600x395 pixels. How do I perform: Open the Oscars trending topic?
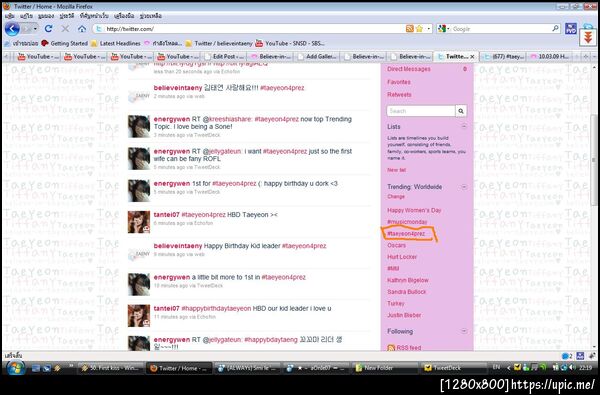[x=396, y=245]
